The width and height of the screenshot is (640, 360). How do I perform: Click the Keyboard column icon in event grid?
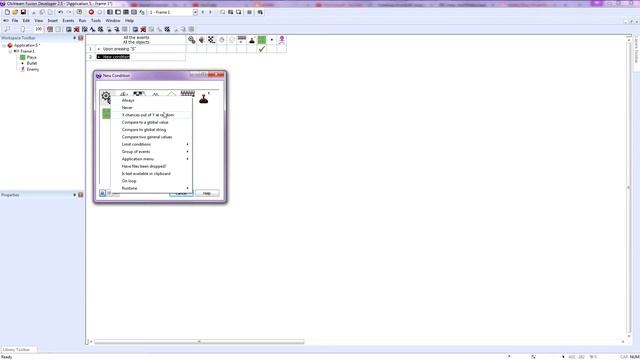pos(242,40)
